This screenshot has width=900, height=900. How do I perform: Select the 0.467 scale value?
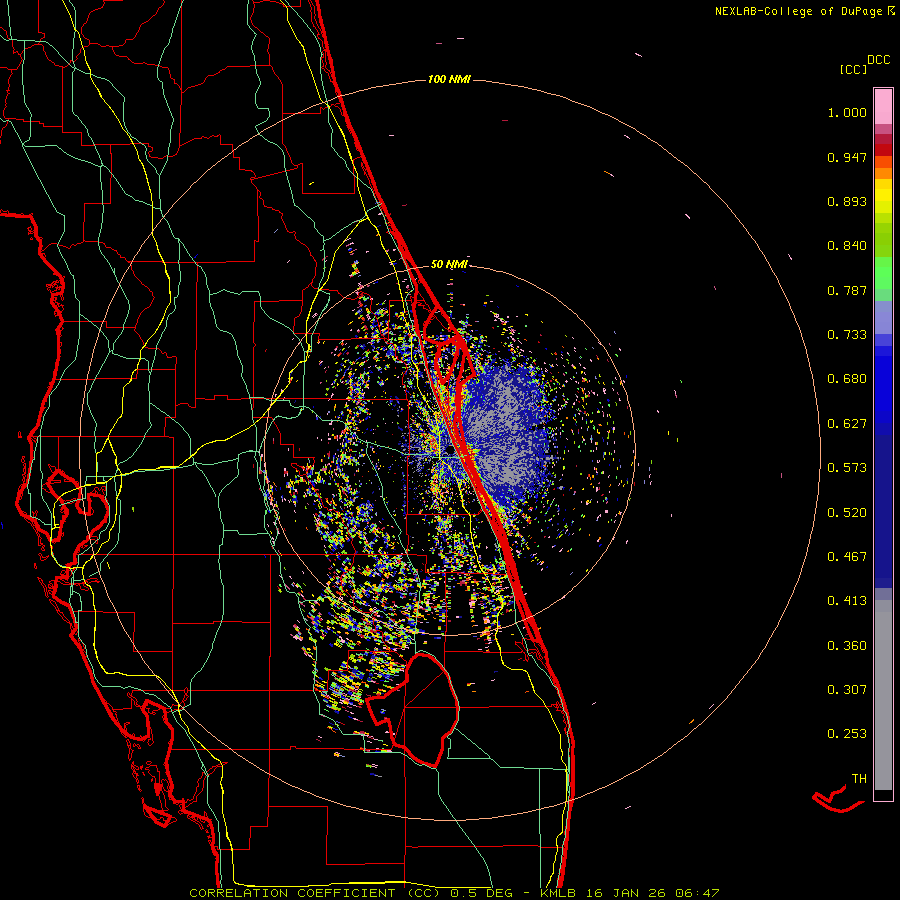[x=847, y=557]
